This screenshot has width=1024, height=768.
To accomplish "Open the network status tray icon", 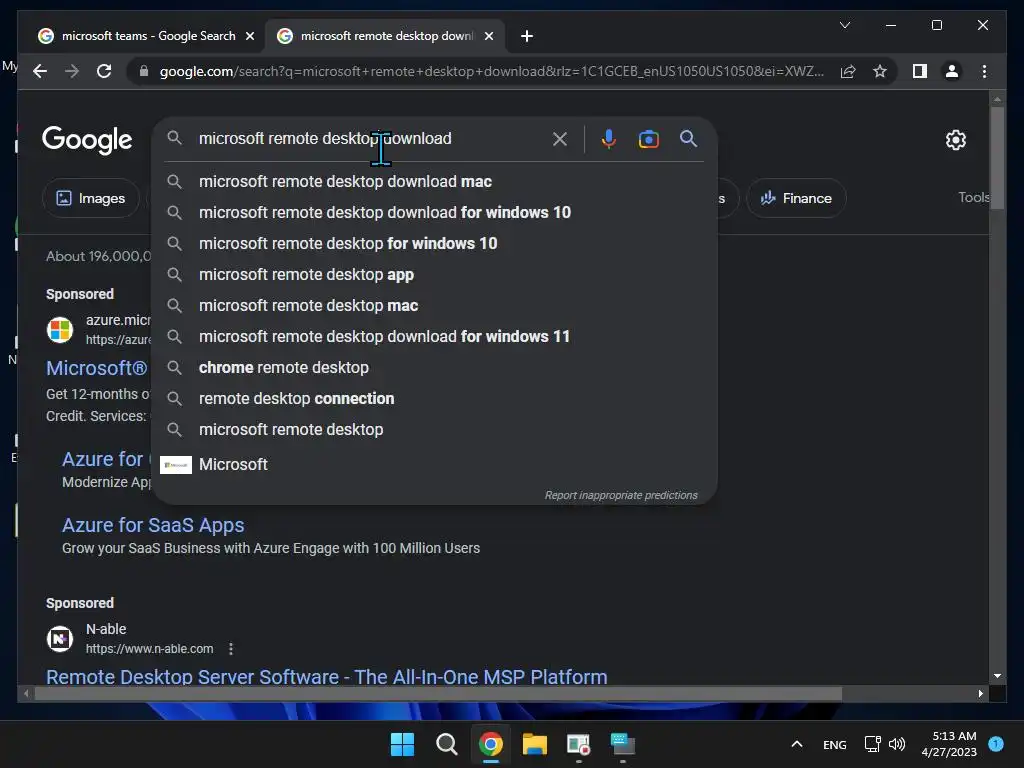I will click(x=872, y=744).
